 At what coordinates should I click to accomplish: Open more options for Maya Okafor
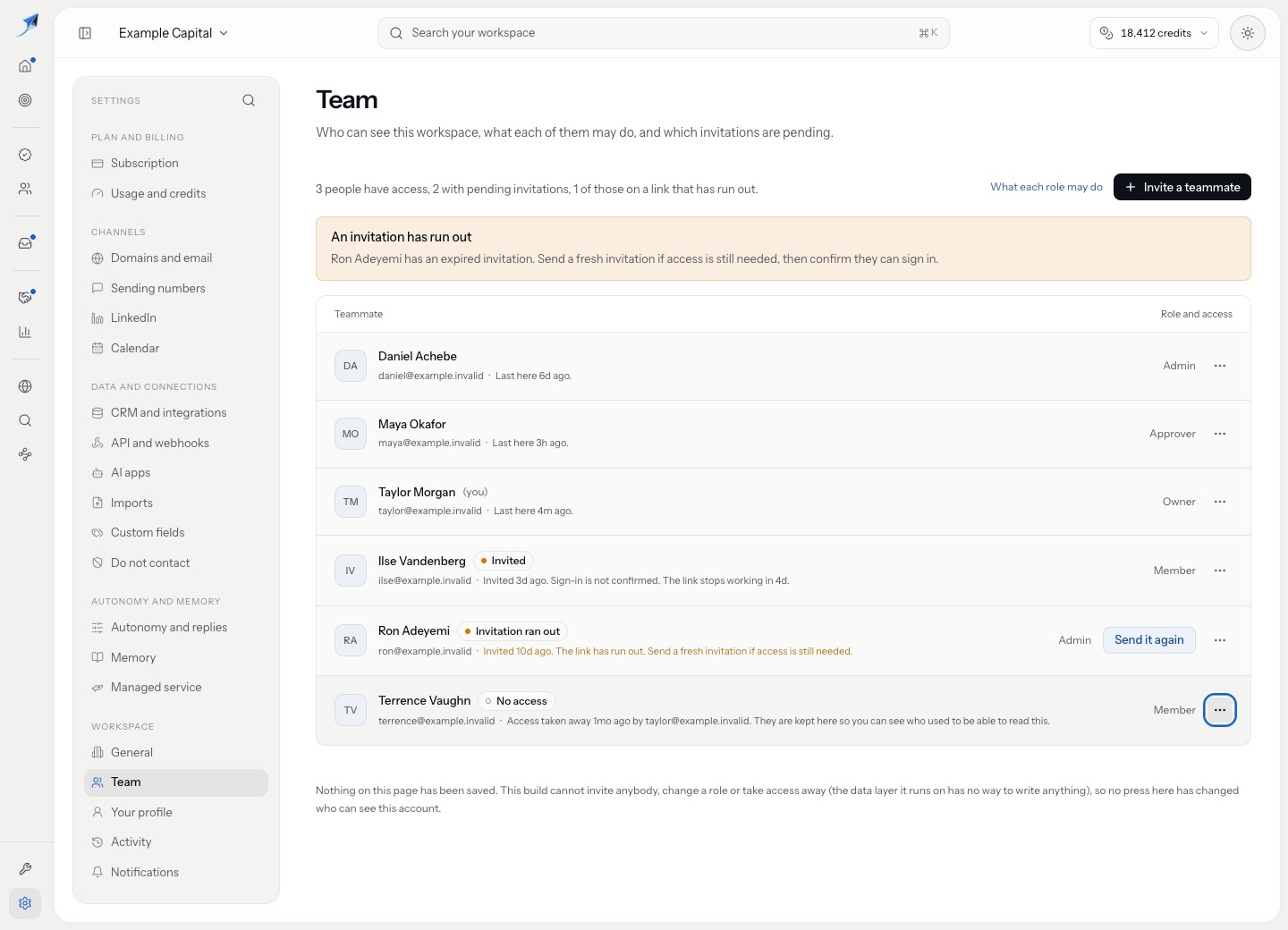tap(1220, 434)
